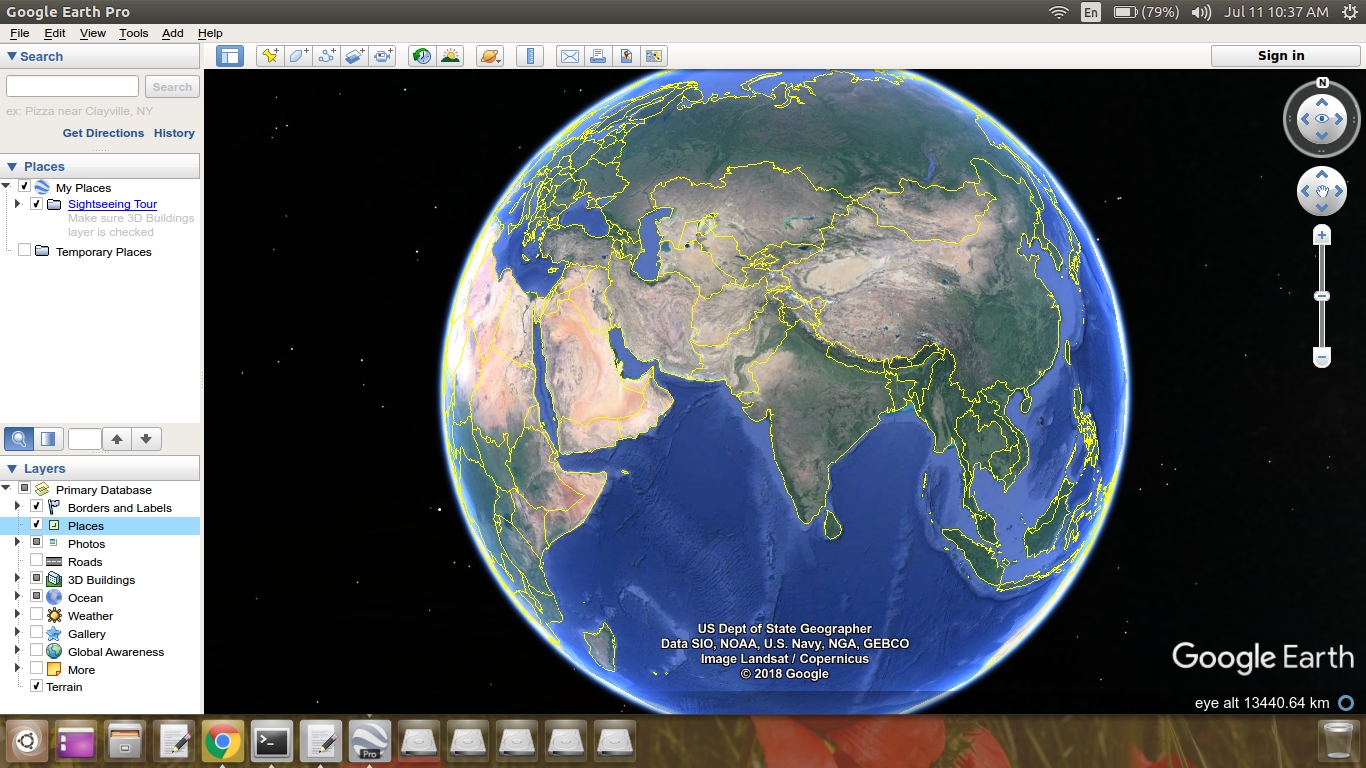The width and height of the screenshot is (1366, 768).
Task: View the location in Google Maps
Action: pos(653,56)
